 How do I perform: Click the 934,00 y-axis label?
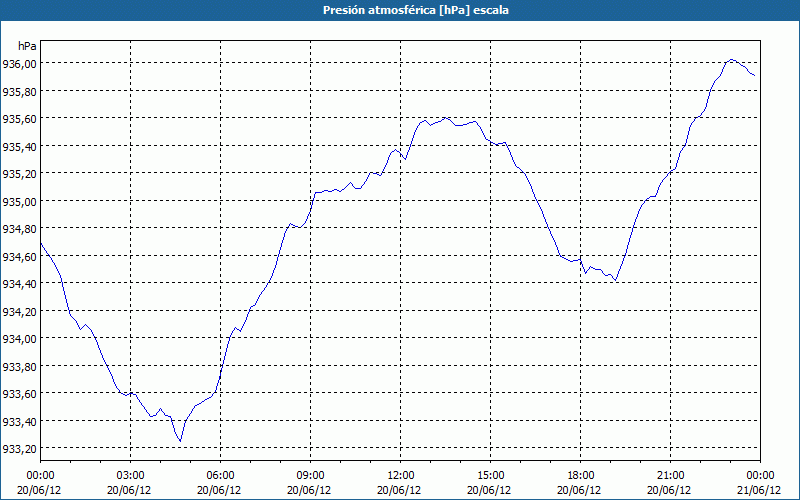(19, 339)
